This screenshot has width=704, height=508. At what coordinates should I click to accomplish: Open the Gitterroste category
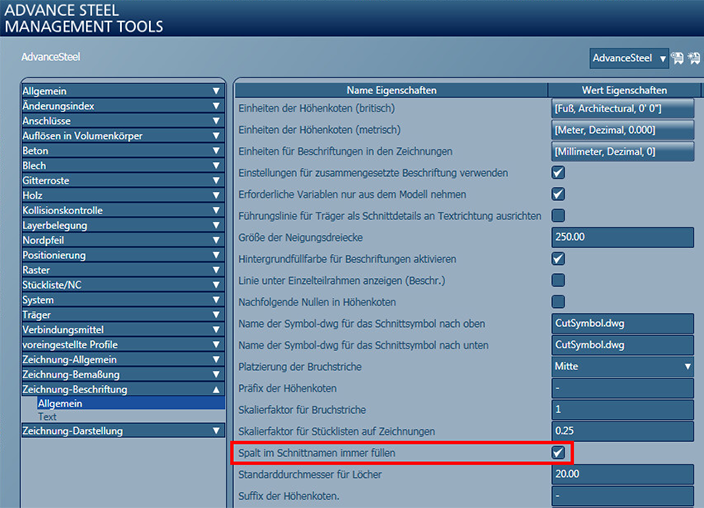pos(123,181)
